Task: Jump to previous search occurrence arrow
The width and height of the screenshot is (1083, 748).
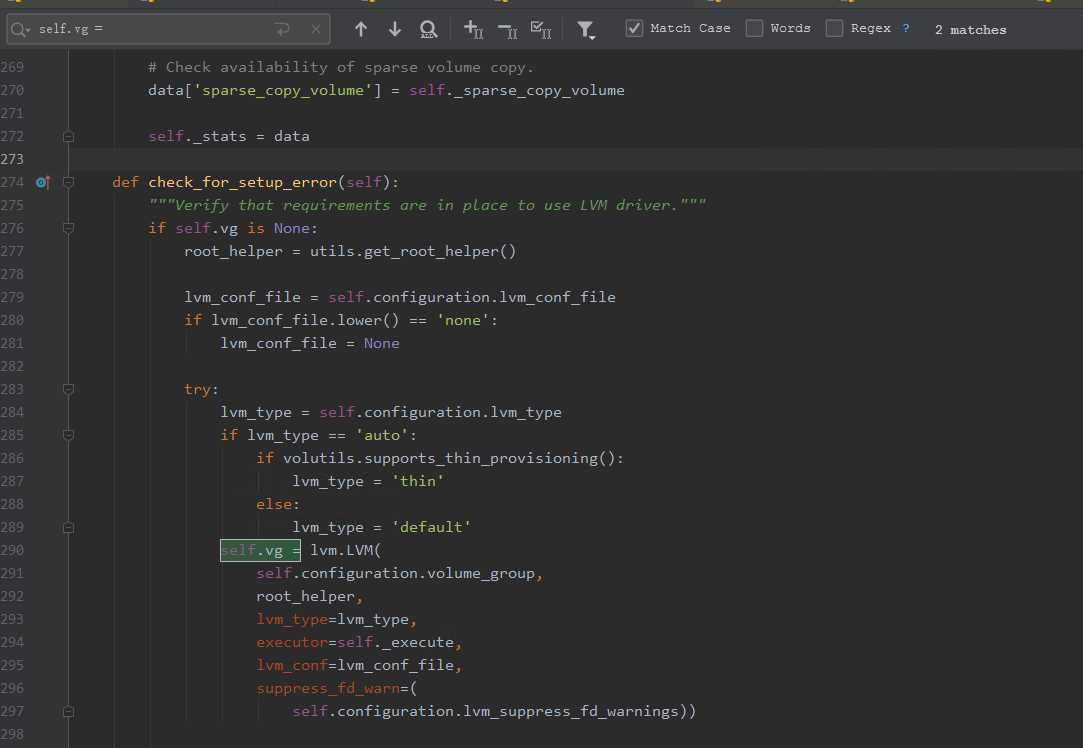Action: [361, 29]
